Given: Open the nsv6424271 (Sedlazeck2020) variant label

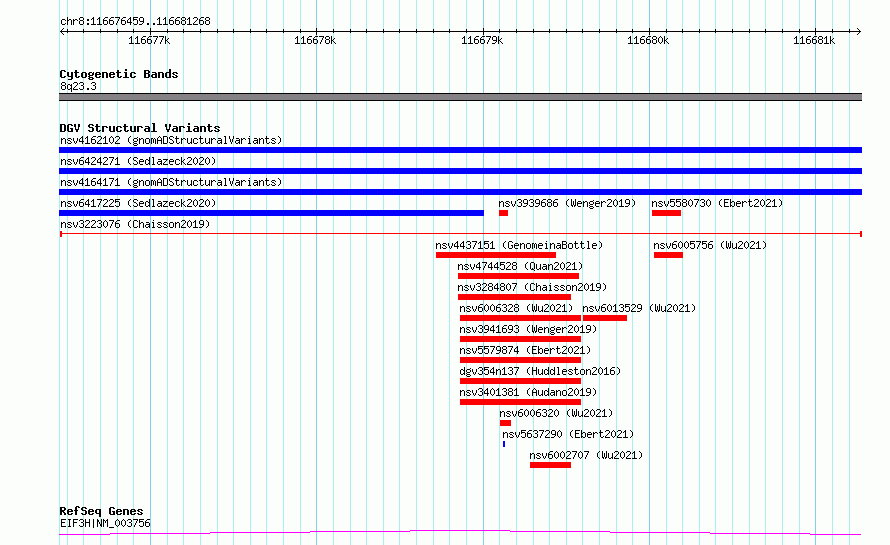Looking at the screenshot, I should [x=138, y=161].
